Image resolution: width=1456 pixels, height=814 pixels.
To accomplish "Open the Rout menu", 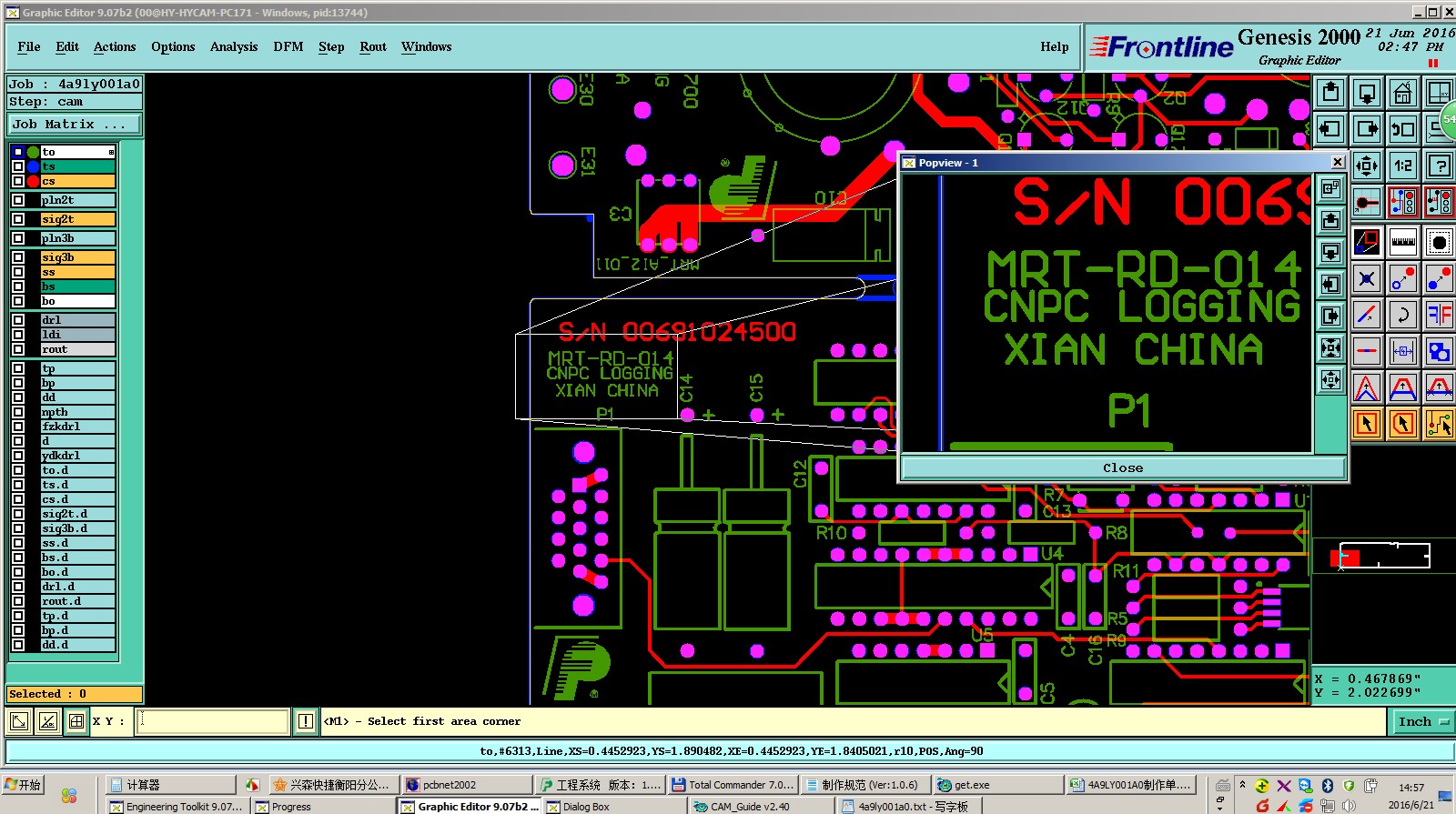I will 373,46.
